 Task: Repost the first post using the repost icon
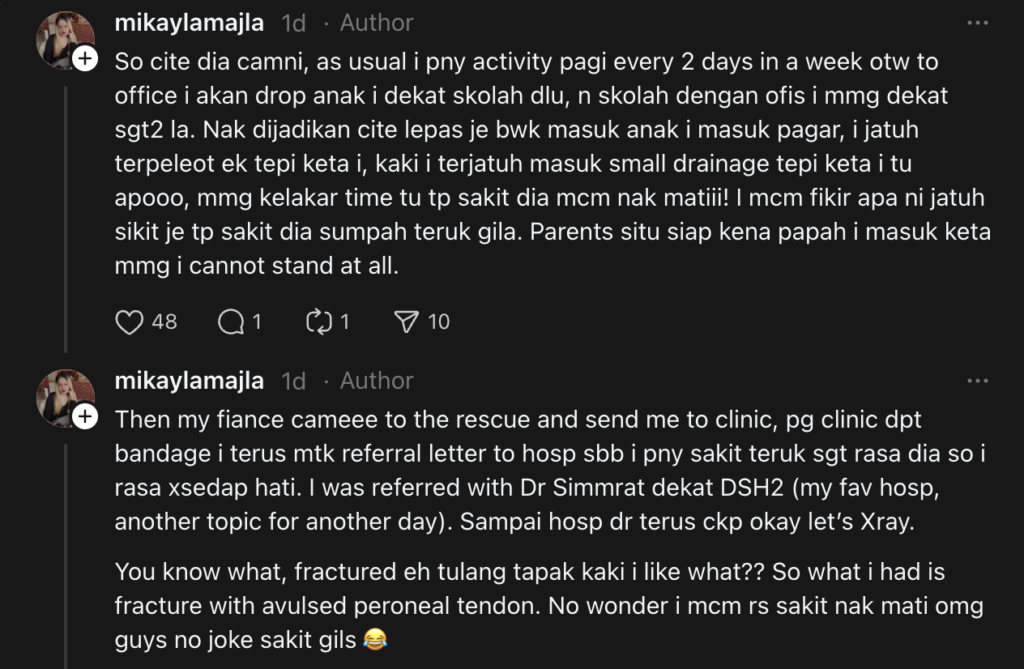318,321
